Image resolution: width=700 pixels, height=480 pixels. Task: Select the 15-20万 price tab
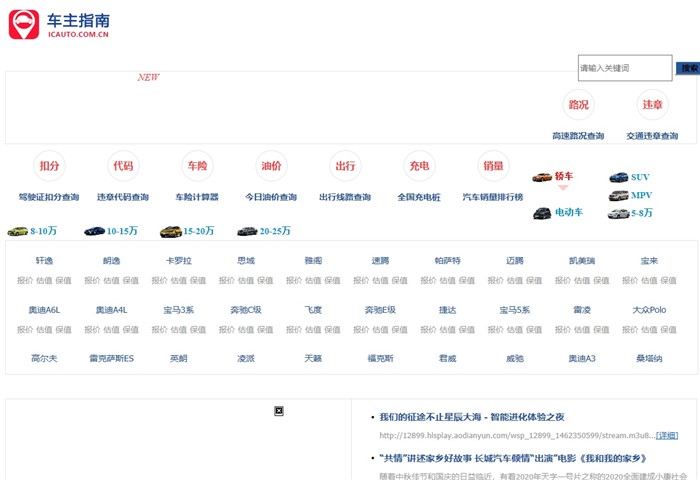coord(199,231)
